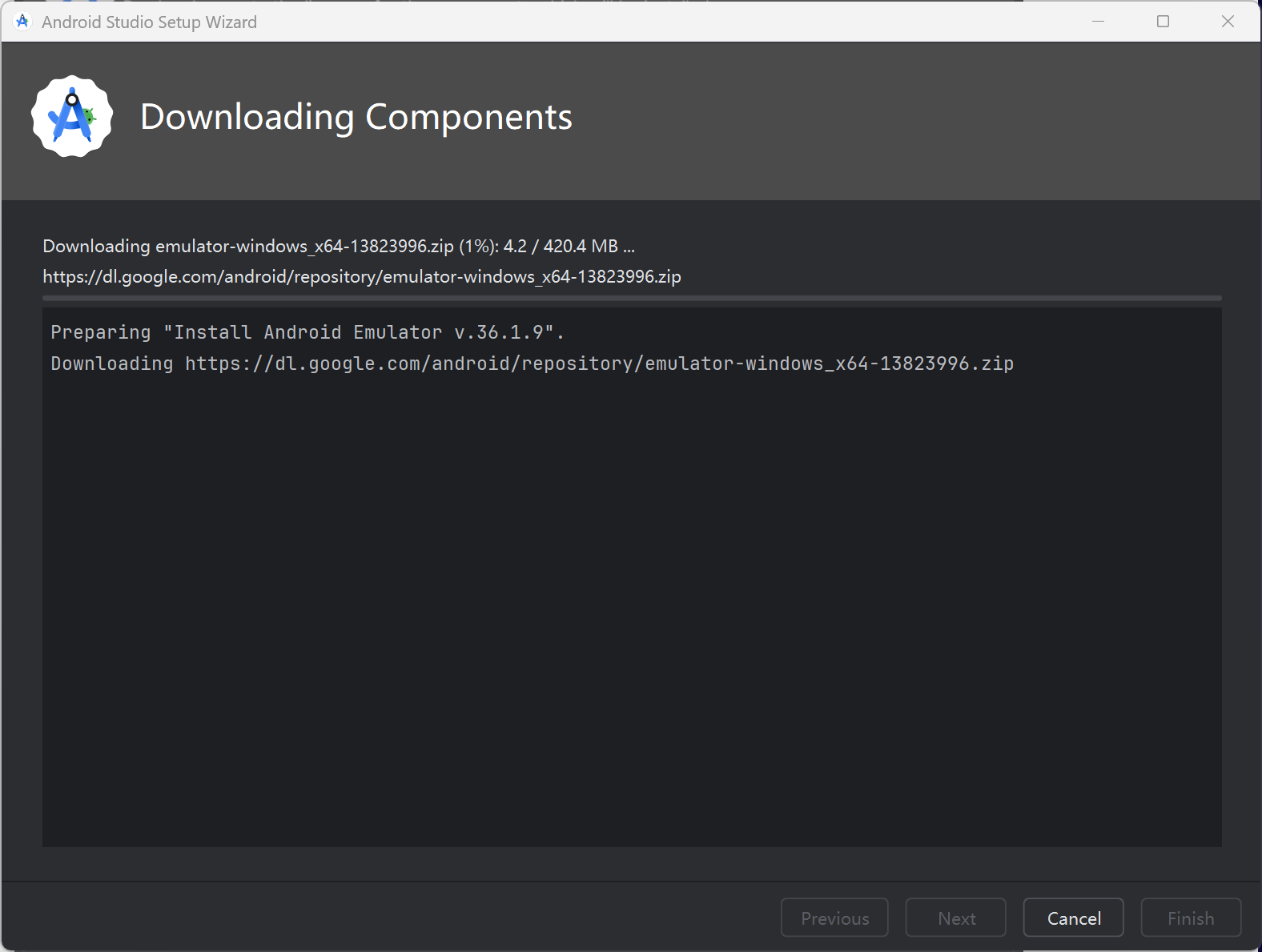Image resolution: width=1262 pixels, height=952 pixels.
Task: Click the disabled Next button
Action: coord(956,918)
